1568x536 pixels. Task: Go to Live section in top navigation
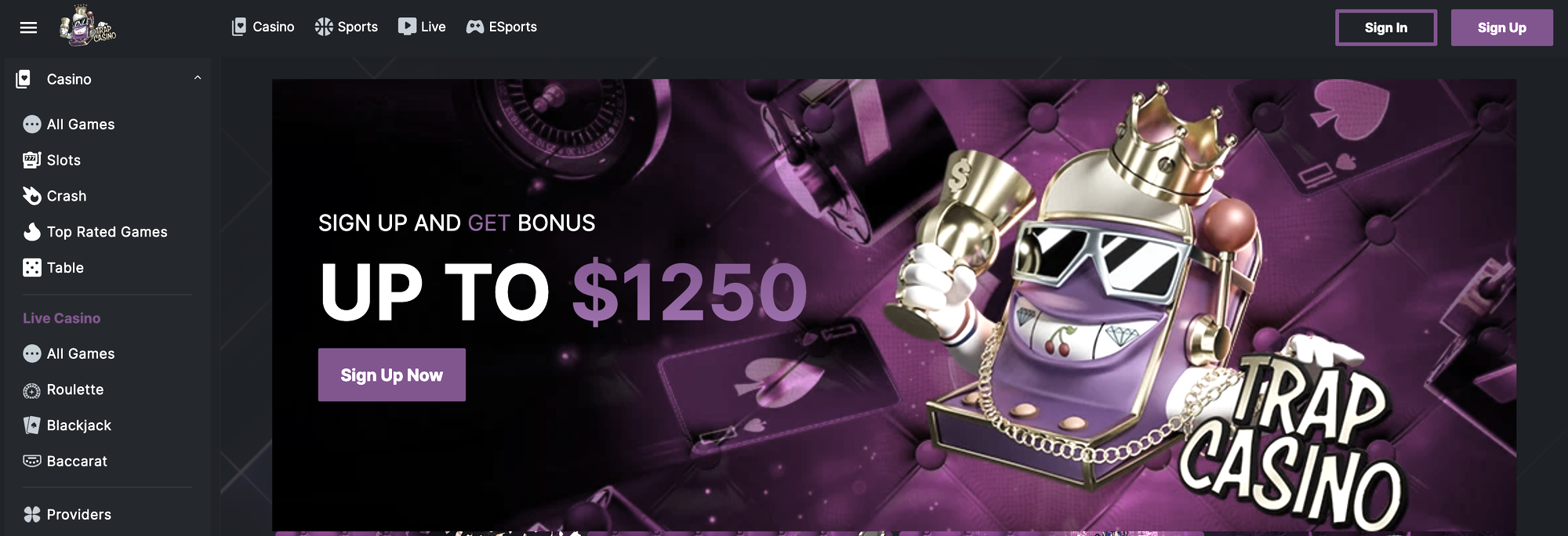click(x=422, y=27)
